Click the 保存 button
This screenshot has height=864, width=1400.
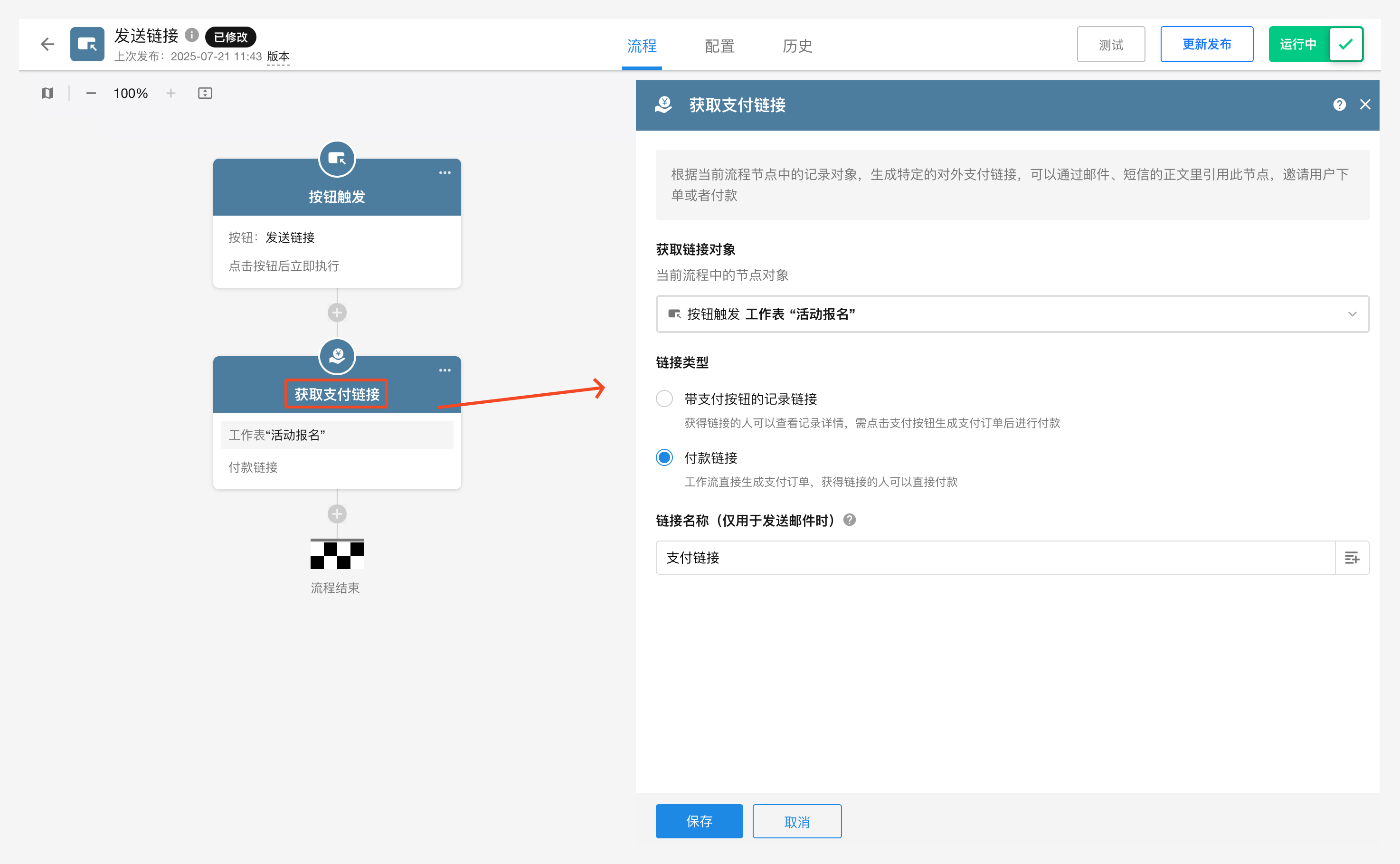click(x=699, y=821)
